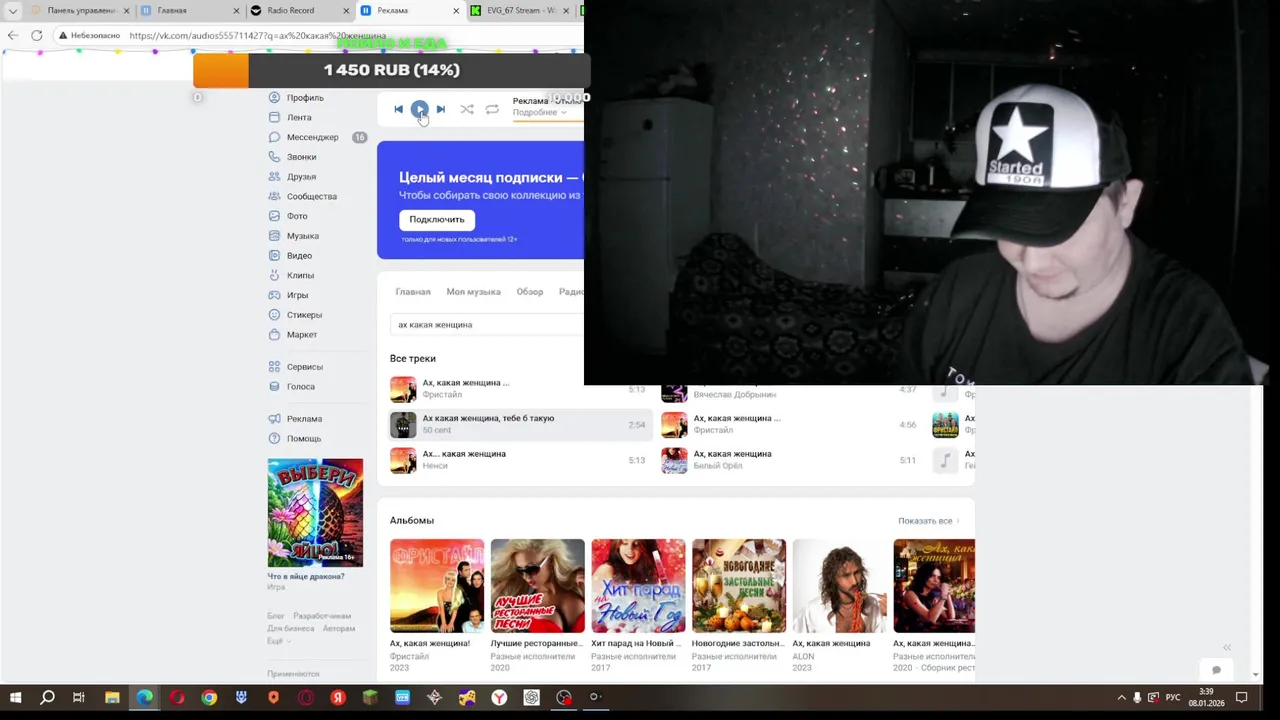Open Windows taskbar search
Viewport: 1280px width, 720px height.
[47, 697]
